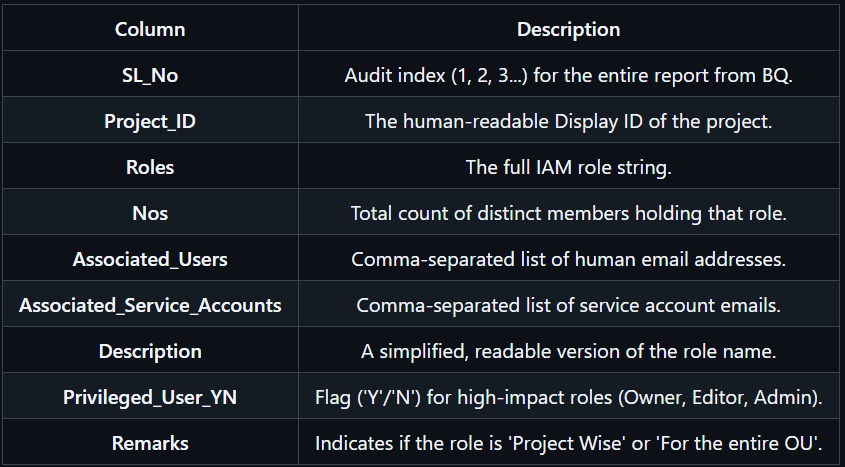The width and height of the screenshot is (845, 467).
Task: Click the Description row name cell
Action: pos(150,351)
